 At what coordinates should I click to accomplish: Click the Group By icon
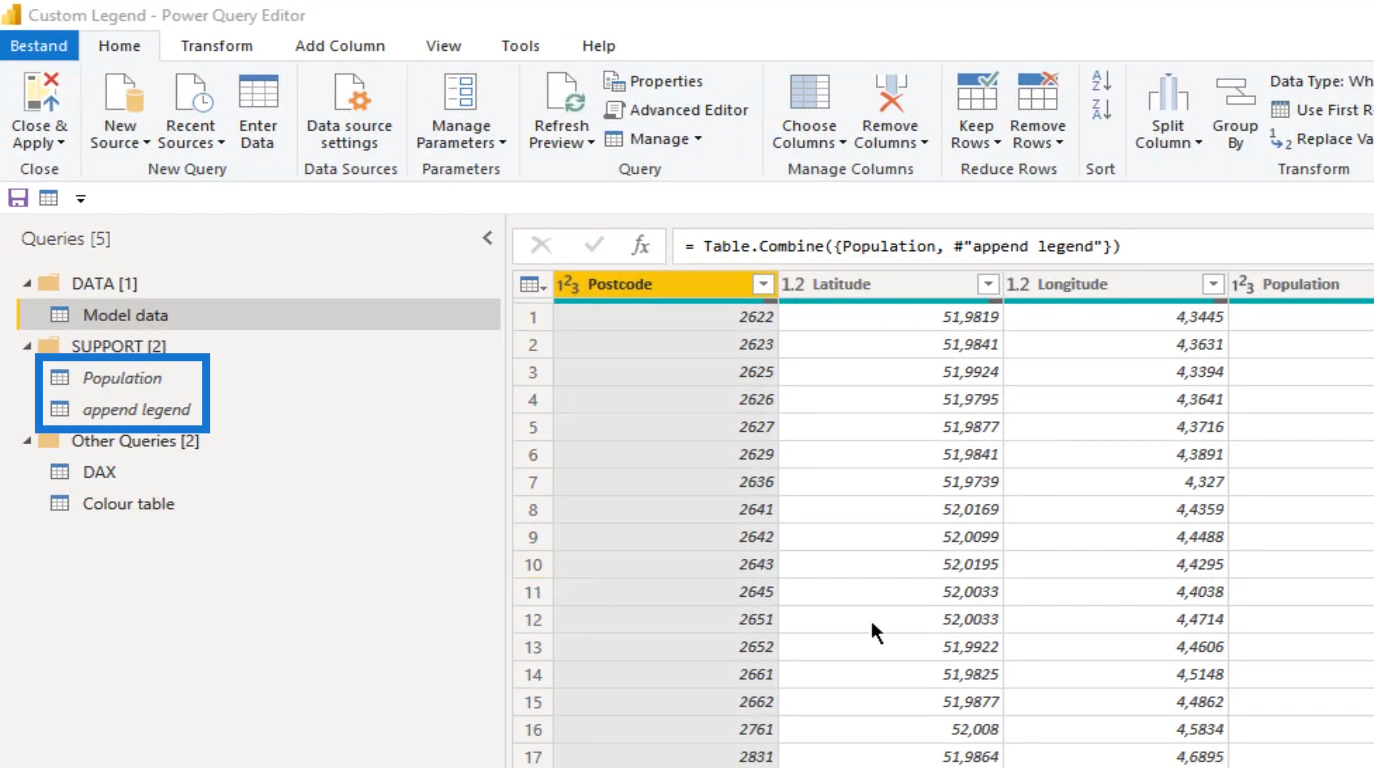click(1235, 92)
